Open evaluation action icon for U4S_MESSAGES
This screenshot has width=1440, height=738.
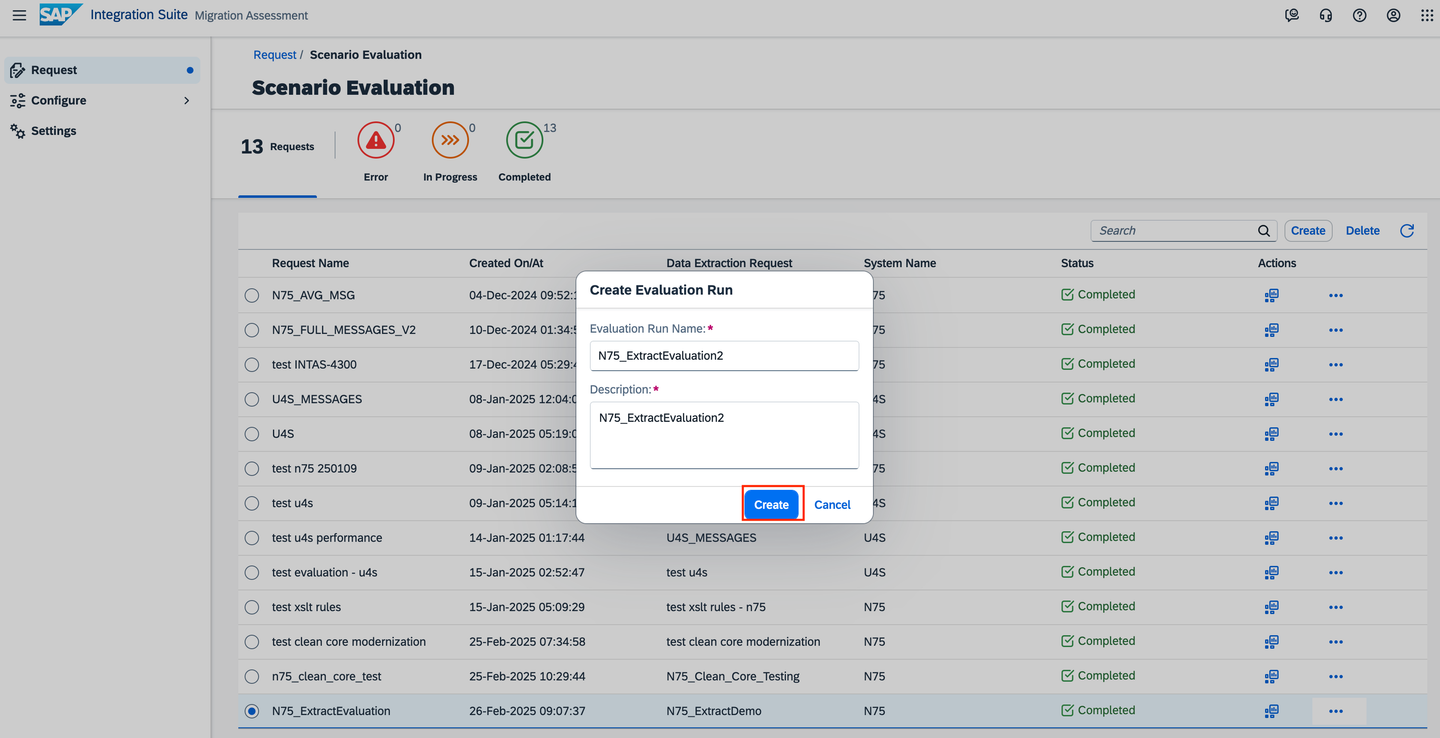pyautogui.click(x=1271, y=399)
